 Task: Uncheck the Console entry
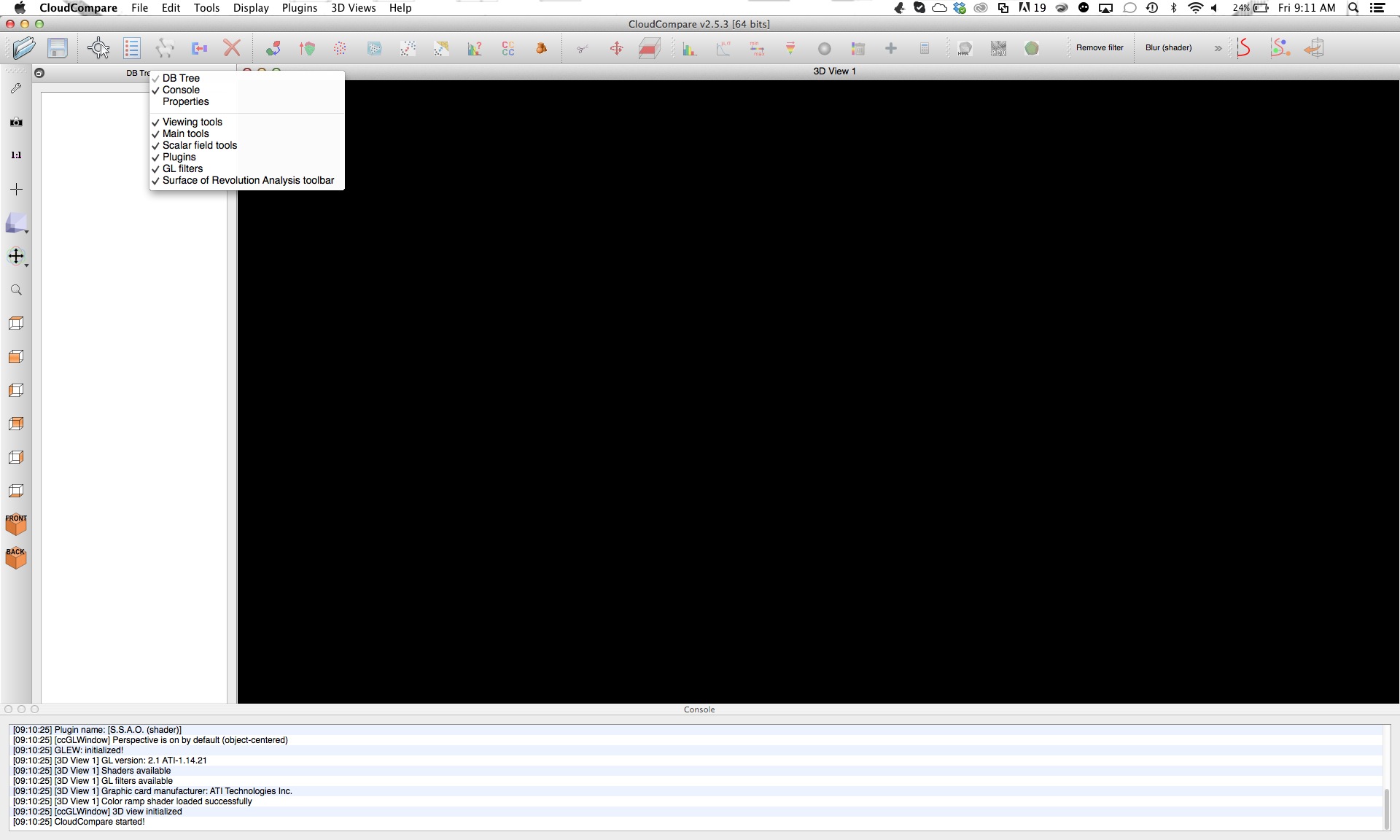[181, 90]
